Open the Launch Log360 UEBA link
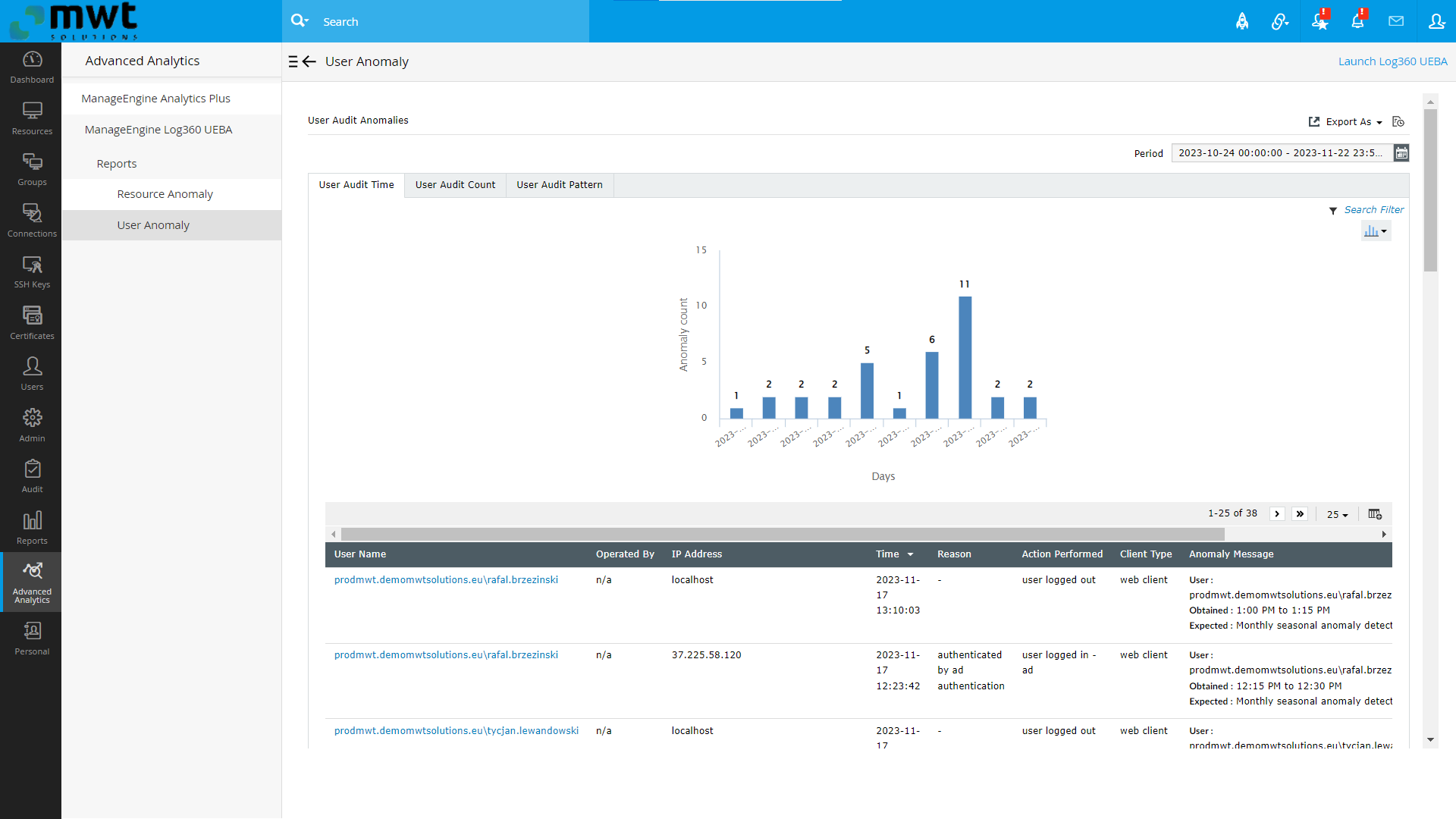 [x=1392, y=61]
